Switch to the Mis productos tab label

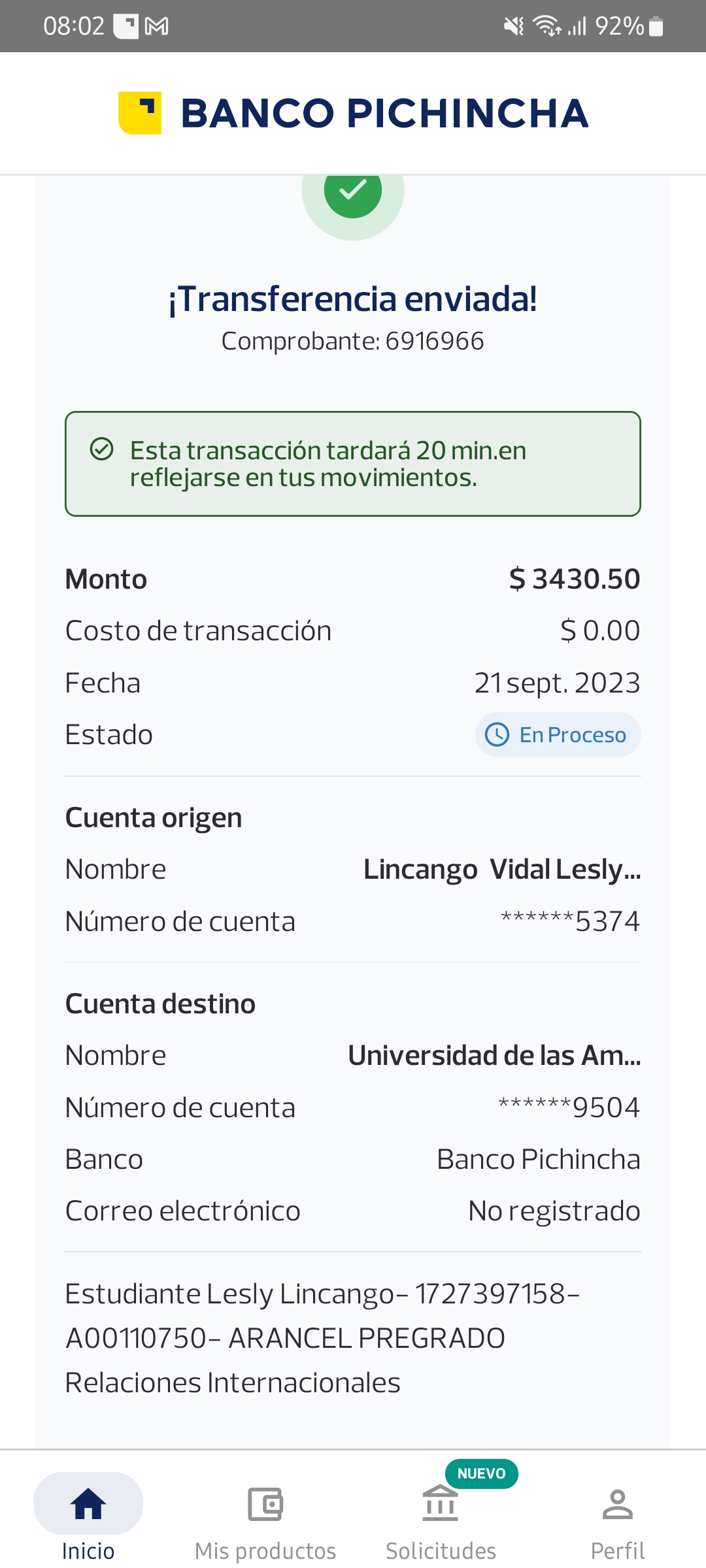(x=265, y=1551)
